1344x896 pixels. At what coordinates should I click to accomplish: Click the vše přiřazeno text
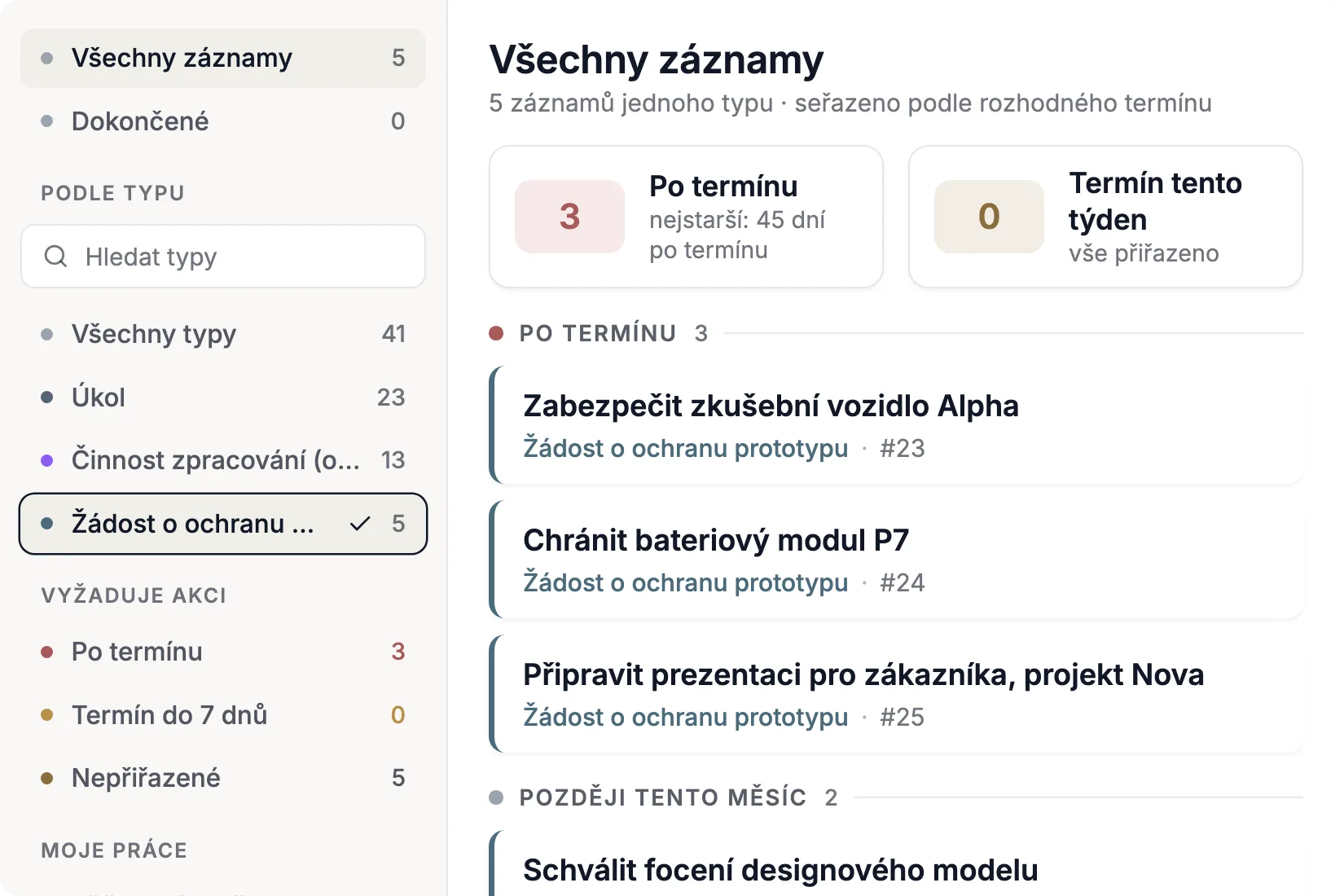pyautogui.click(x=1144, y=253)
